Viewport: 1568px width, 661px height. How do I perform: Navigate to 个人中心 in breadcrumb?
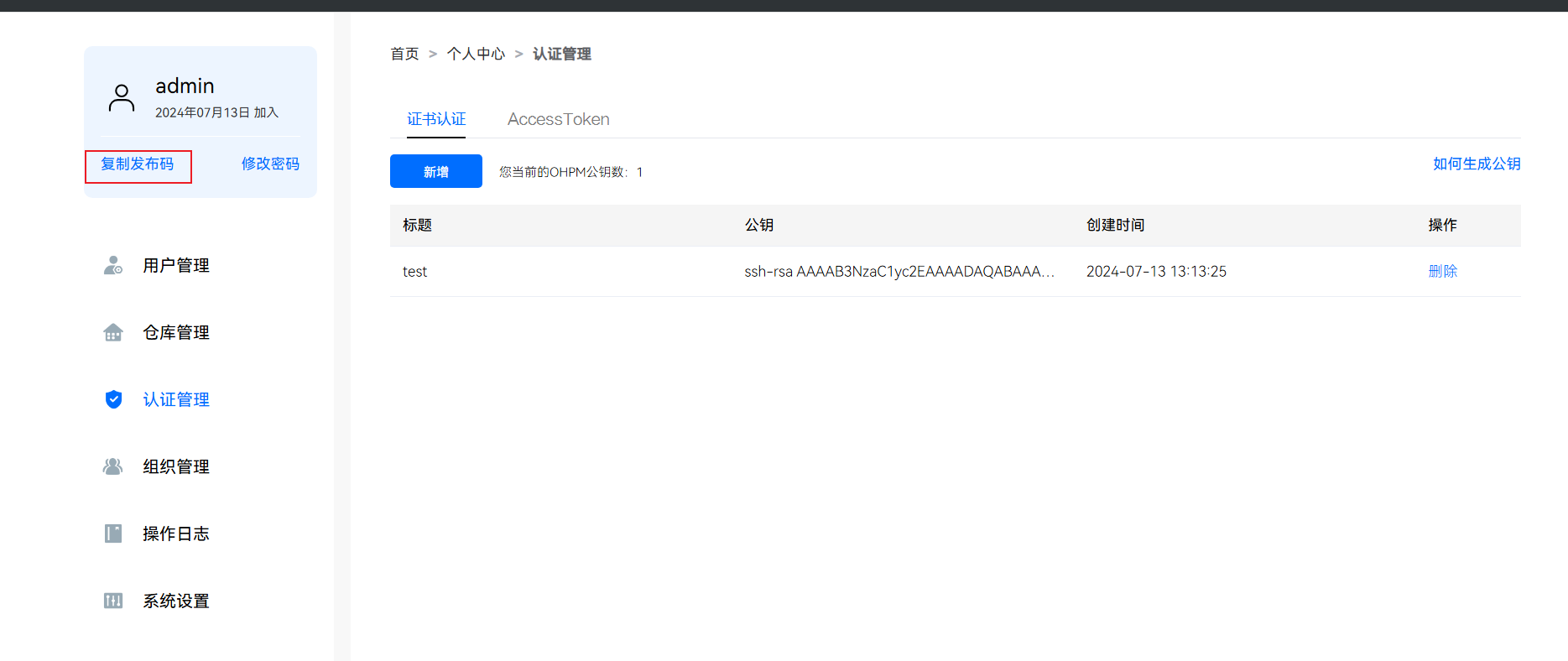click(476, 55)
